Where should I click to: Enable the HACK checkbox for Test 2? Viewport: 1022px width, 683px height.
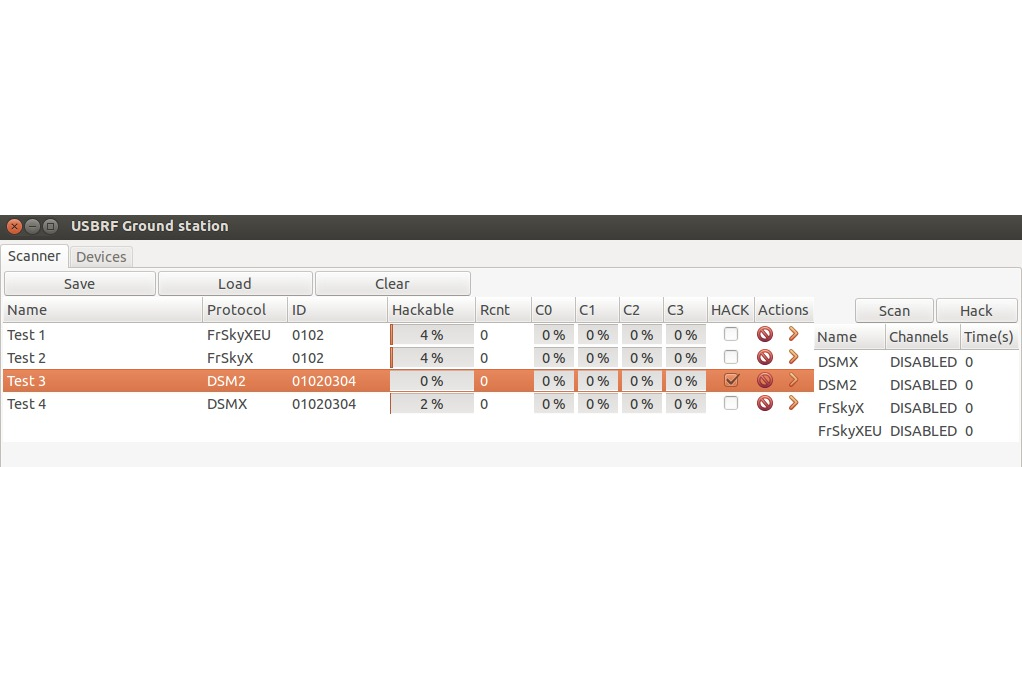pyautogui.click(x=731, y=357)
